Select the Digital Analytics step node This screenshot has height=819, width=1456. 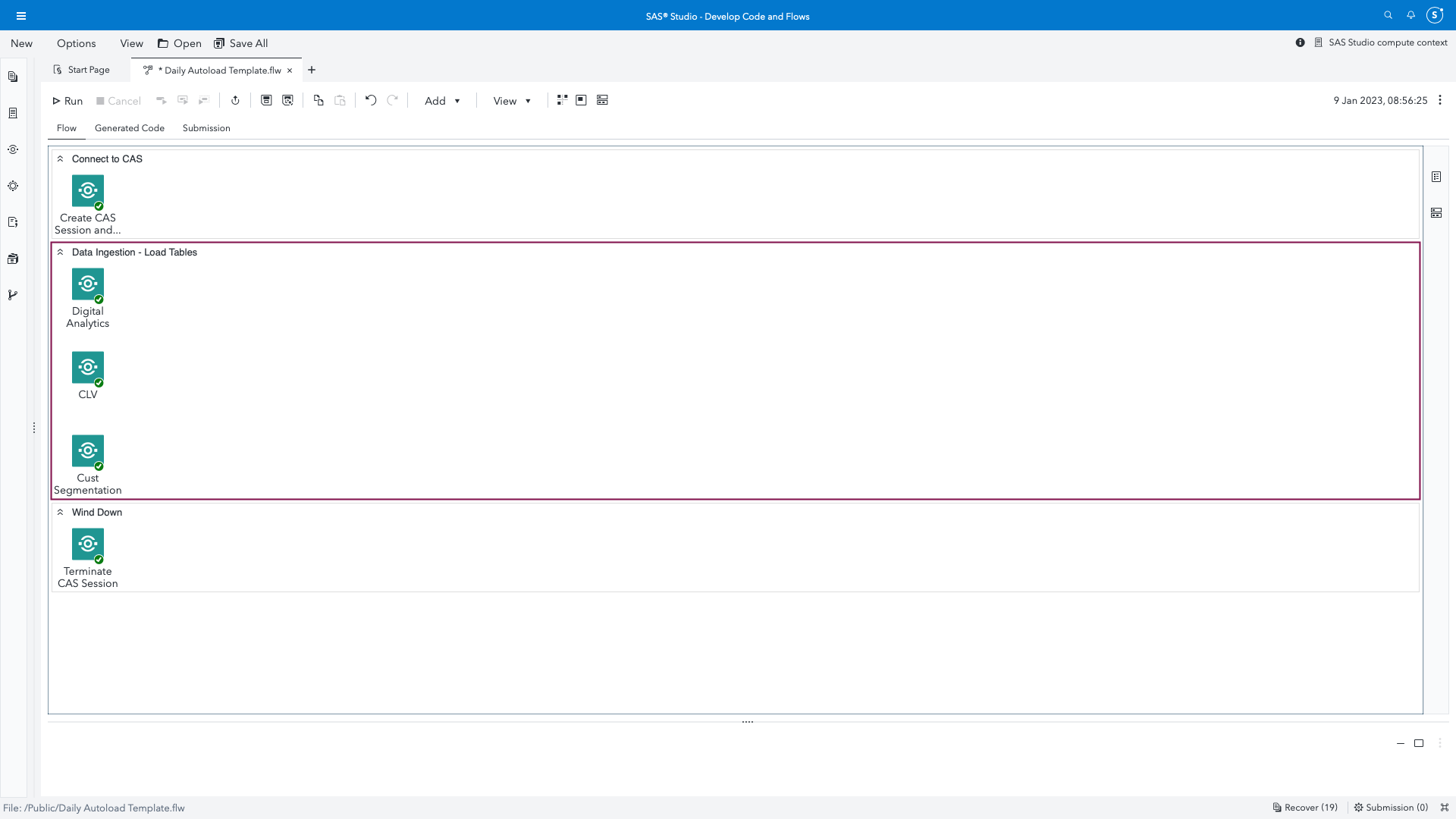tap(88, 284)
